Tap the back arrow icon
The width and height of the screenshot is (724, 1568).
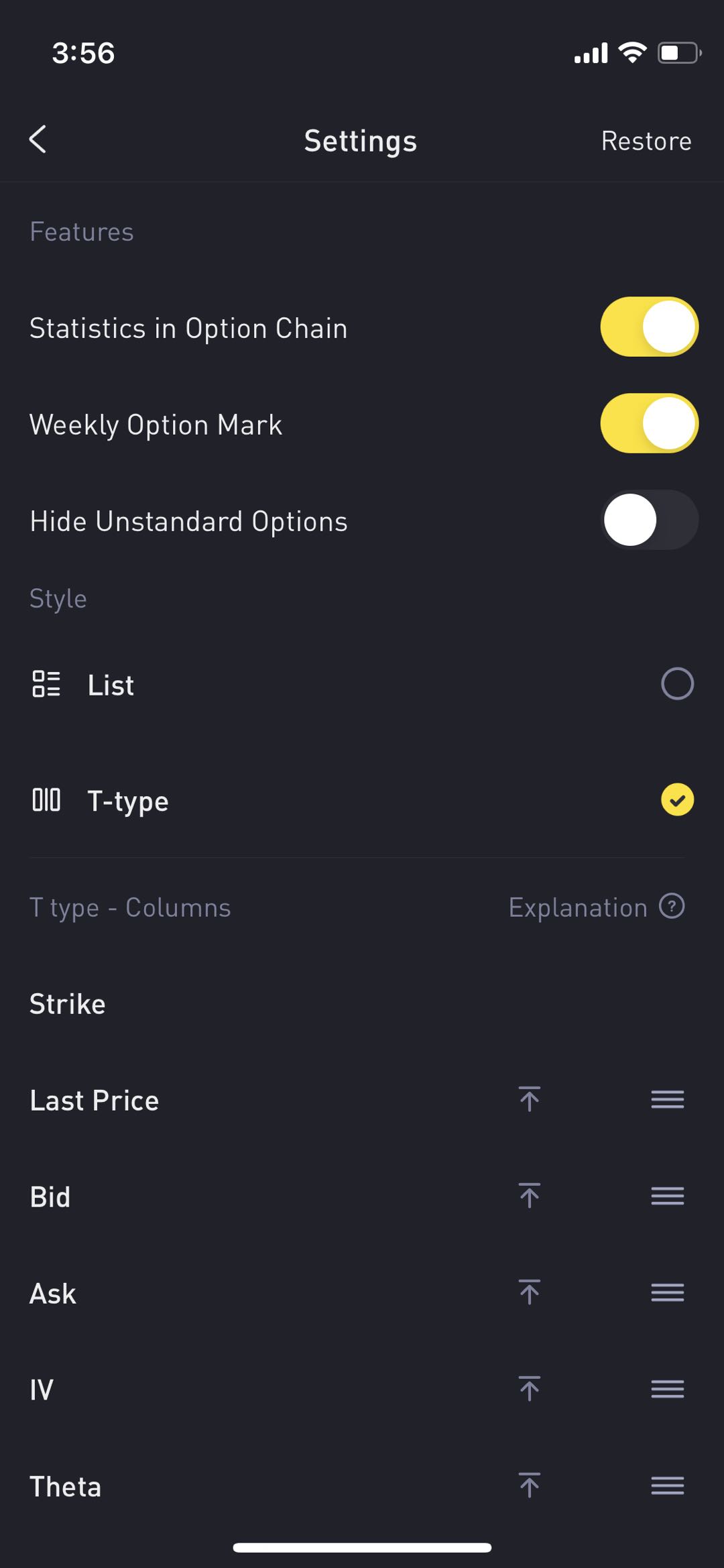coord(38,139)
